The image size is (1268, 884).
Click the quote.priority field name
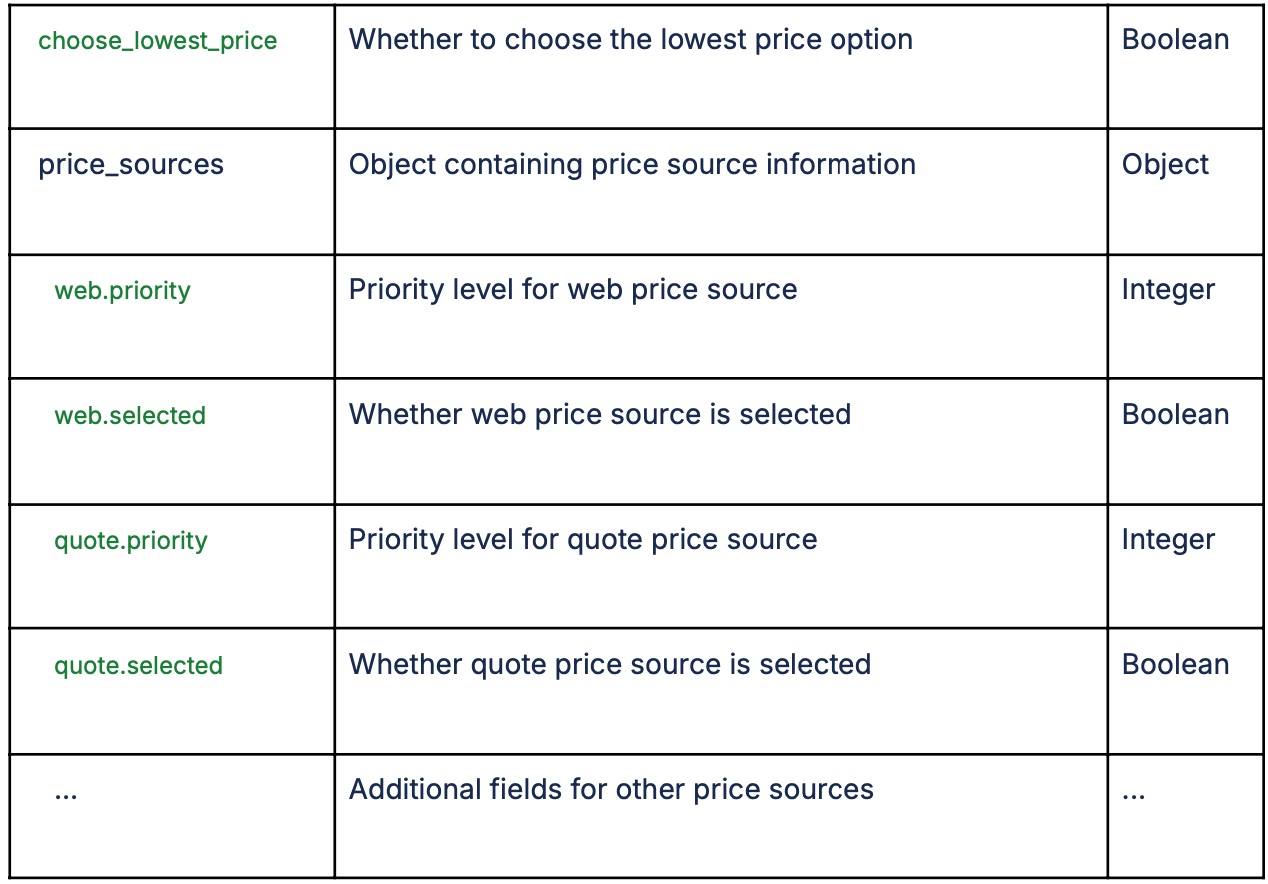131,541
